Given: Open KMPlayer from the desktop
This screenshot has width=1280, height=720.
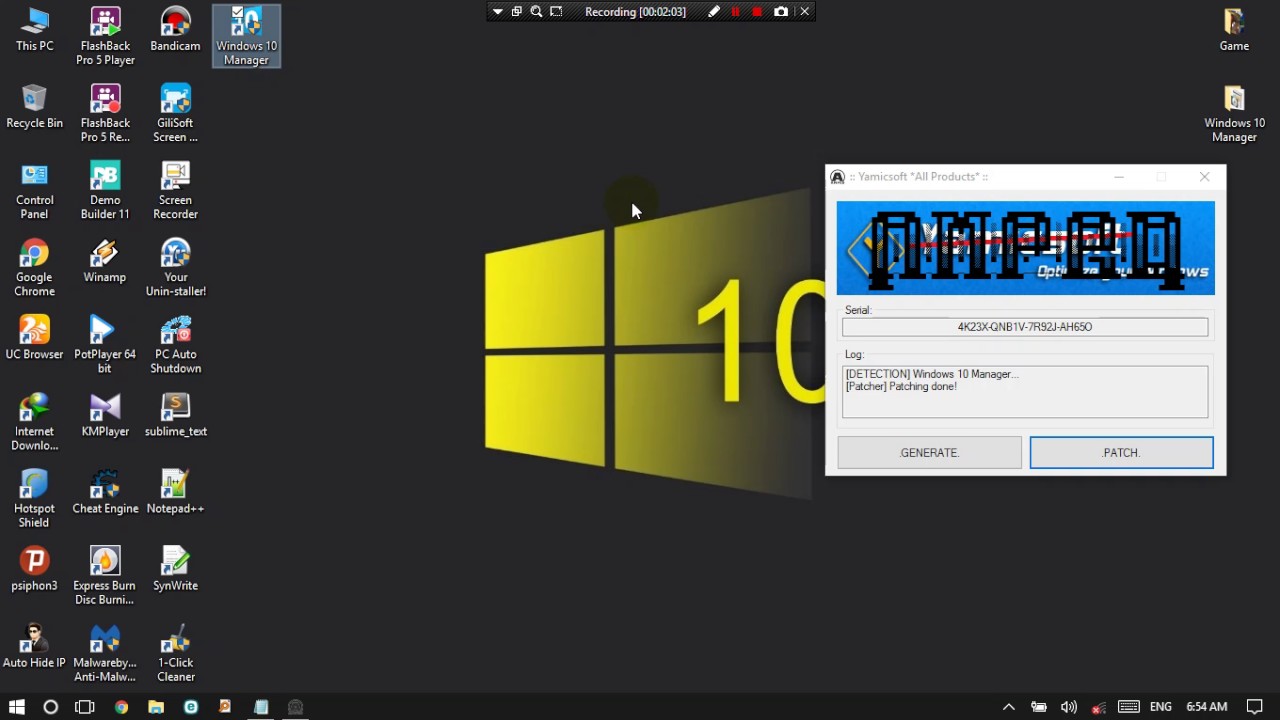Looking at the screenshot, I should [x=105, y=410].
